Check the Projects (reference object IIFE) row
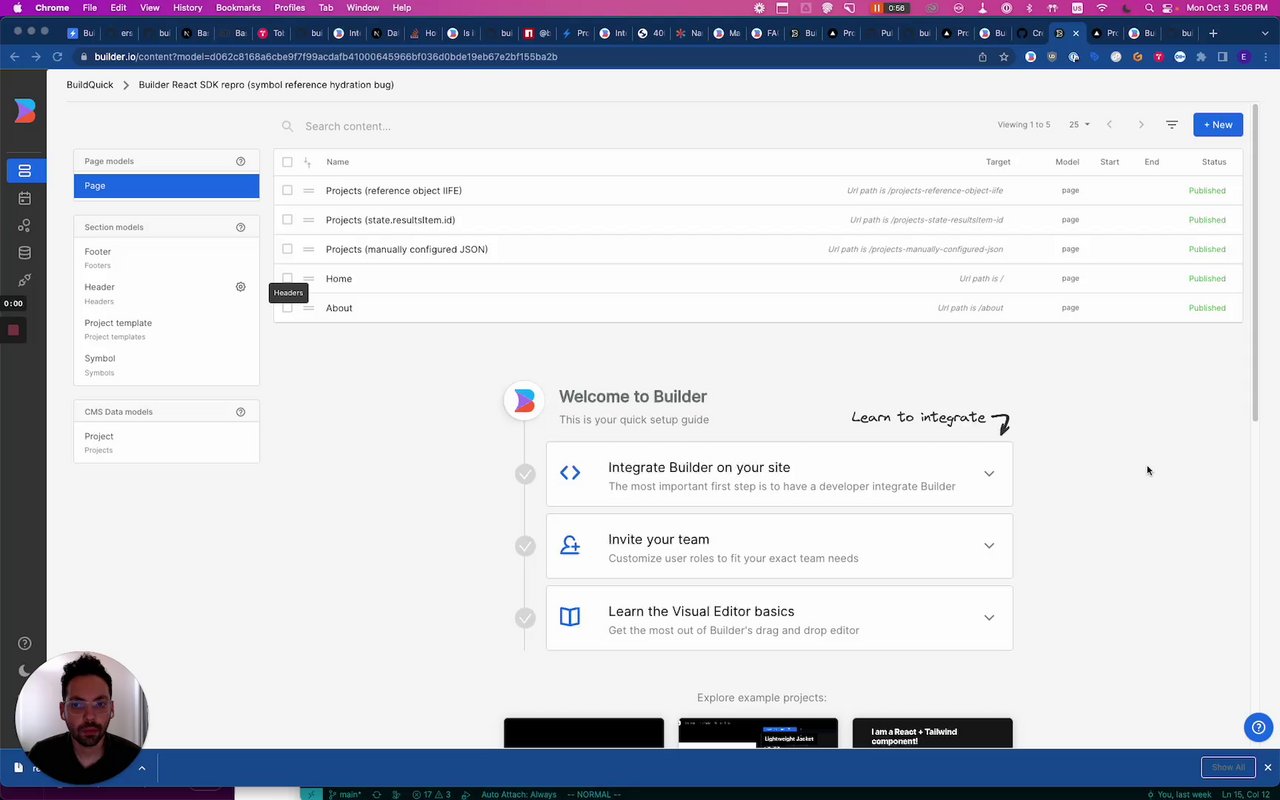1280x800 pixels. point(287,190)
